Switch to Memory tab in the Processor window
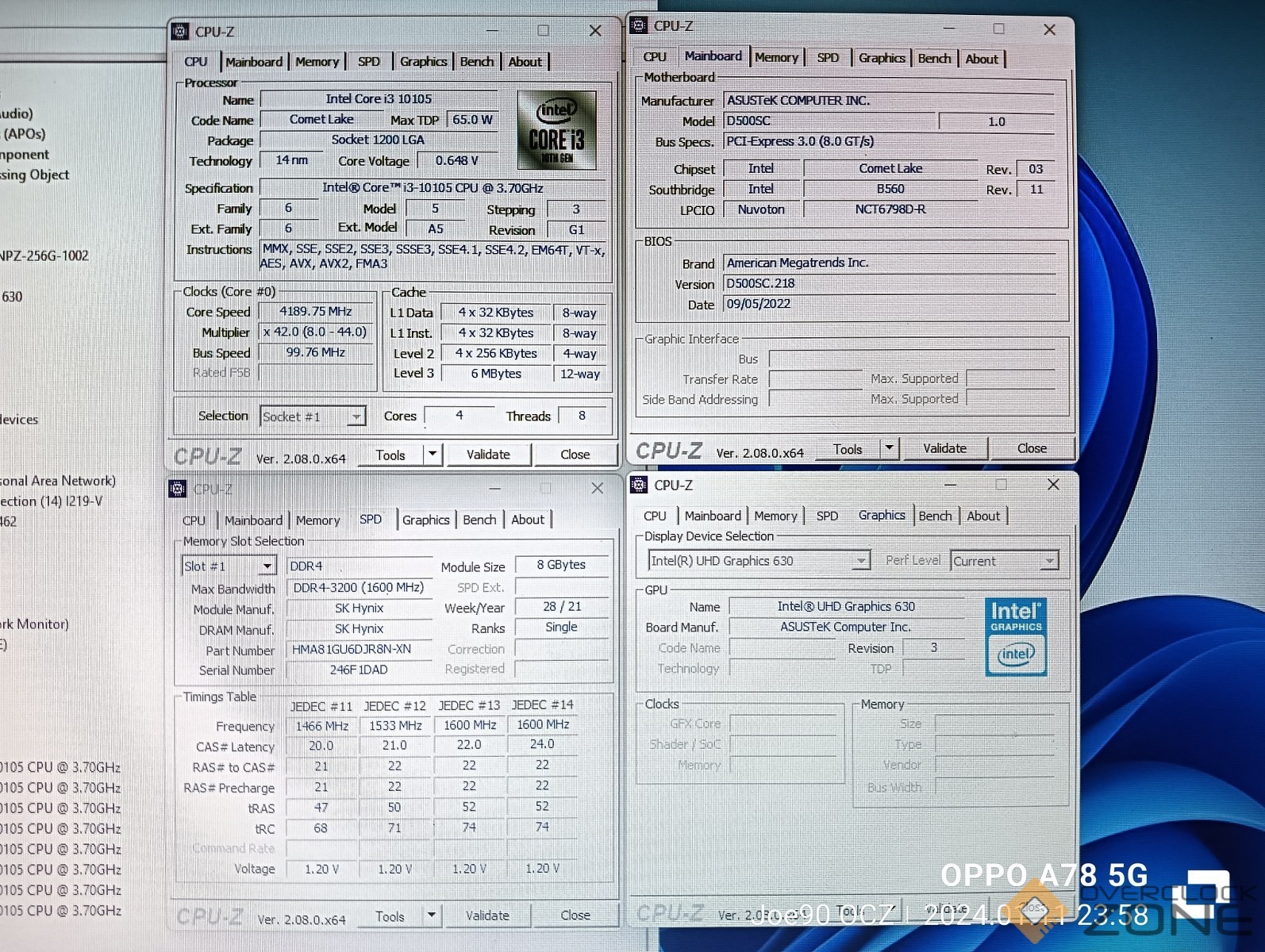This screenshot has width=1265, height=952. point(317,62)
